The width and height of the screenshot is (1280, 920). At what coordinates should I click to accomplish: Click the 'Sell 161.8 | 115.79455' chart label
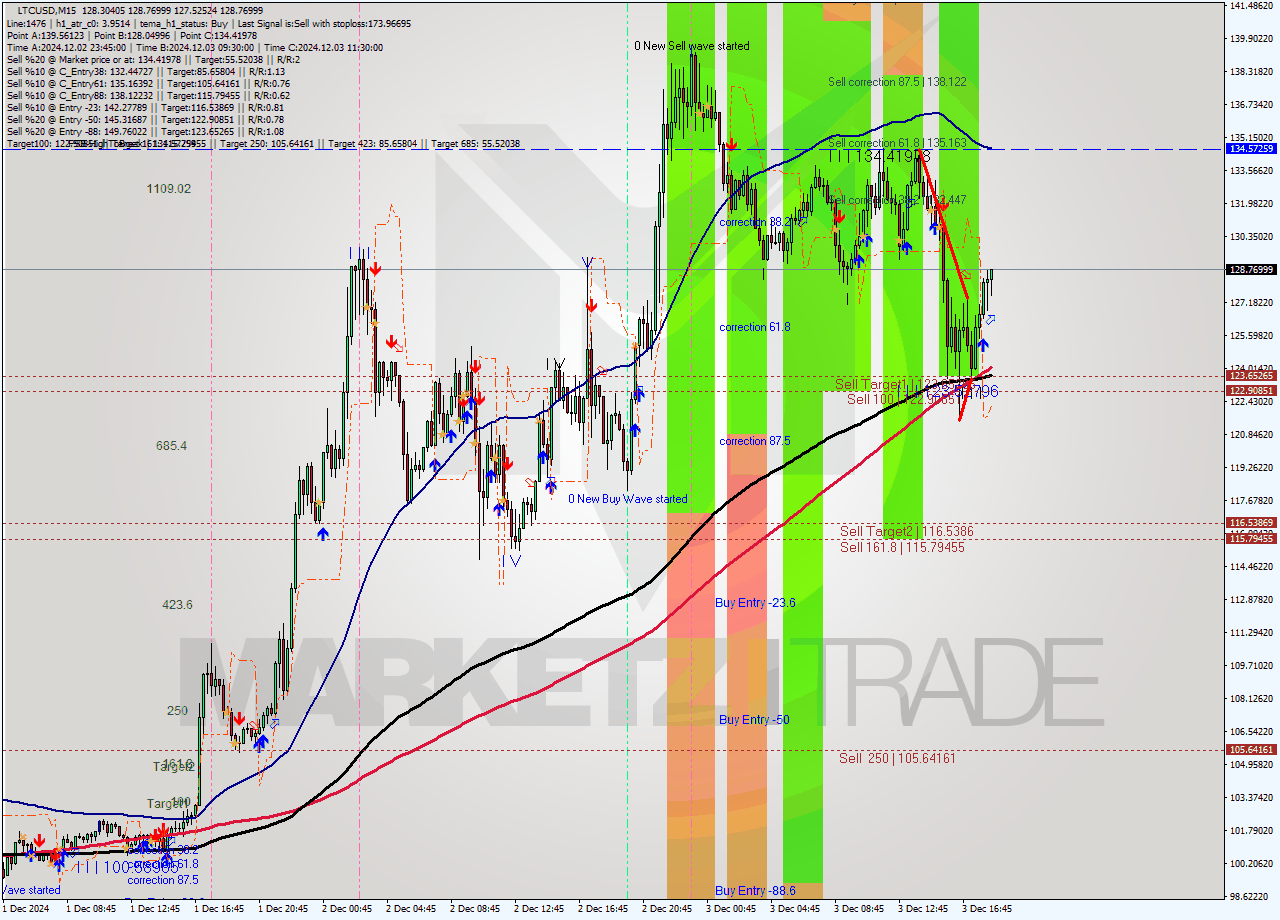point(902,547)
